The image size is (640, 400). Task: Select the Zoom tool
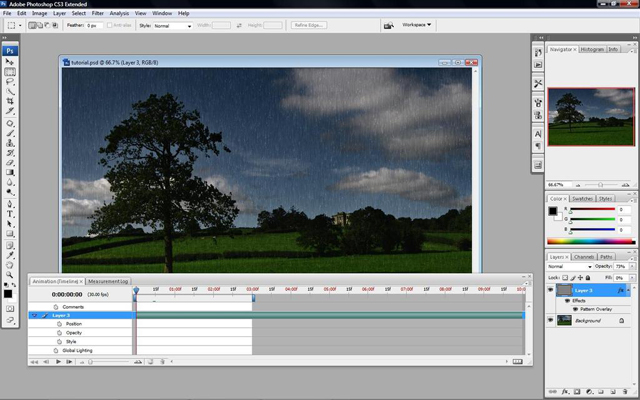[x=10, y=275]
